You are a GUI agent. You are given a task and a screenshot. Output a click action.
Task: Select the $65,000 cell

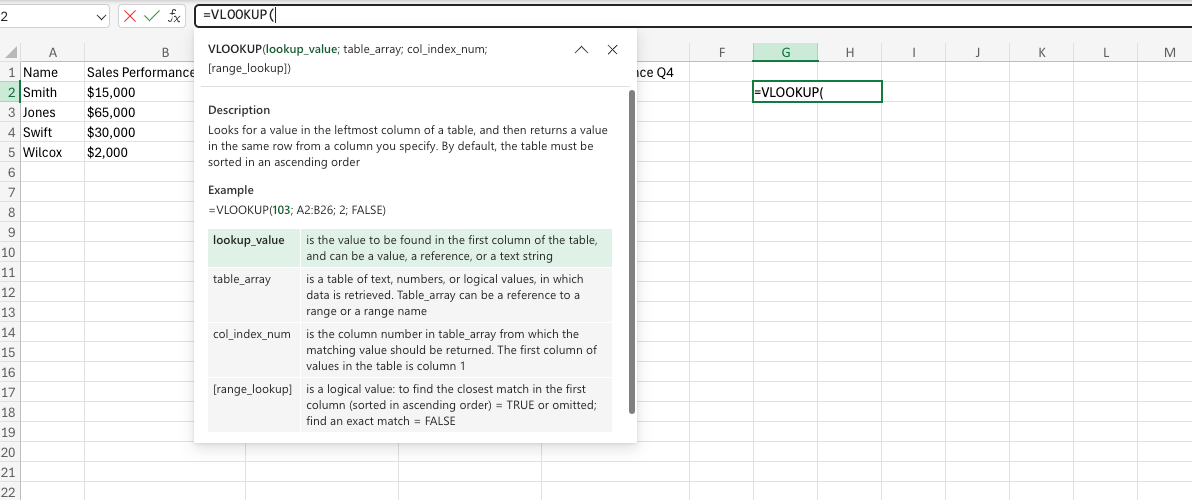coord(140,112)
